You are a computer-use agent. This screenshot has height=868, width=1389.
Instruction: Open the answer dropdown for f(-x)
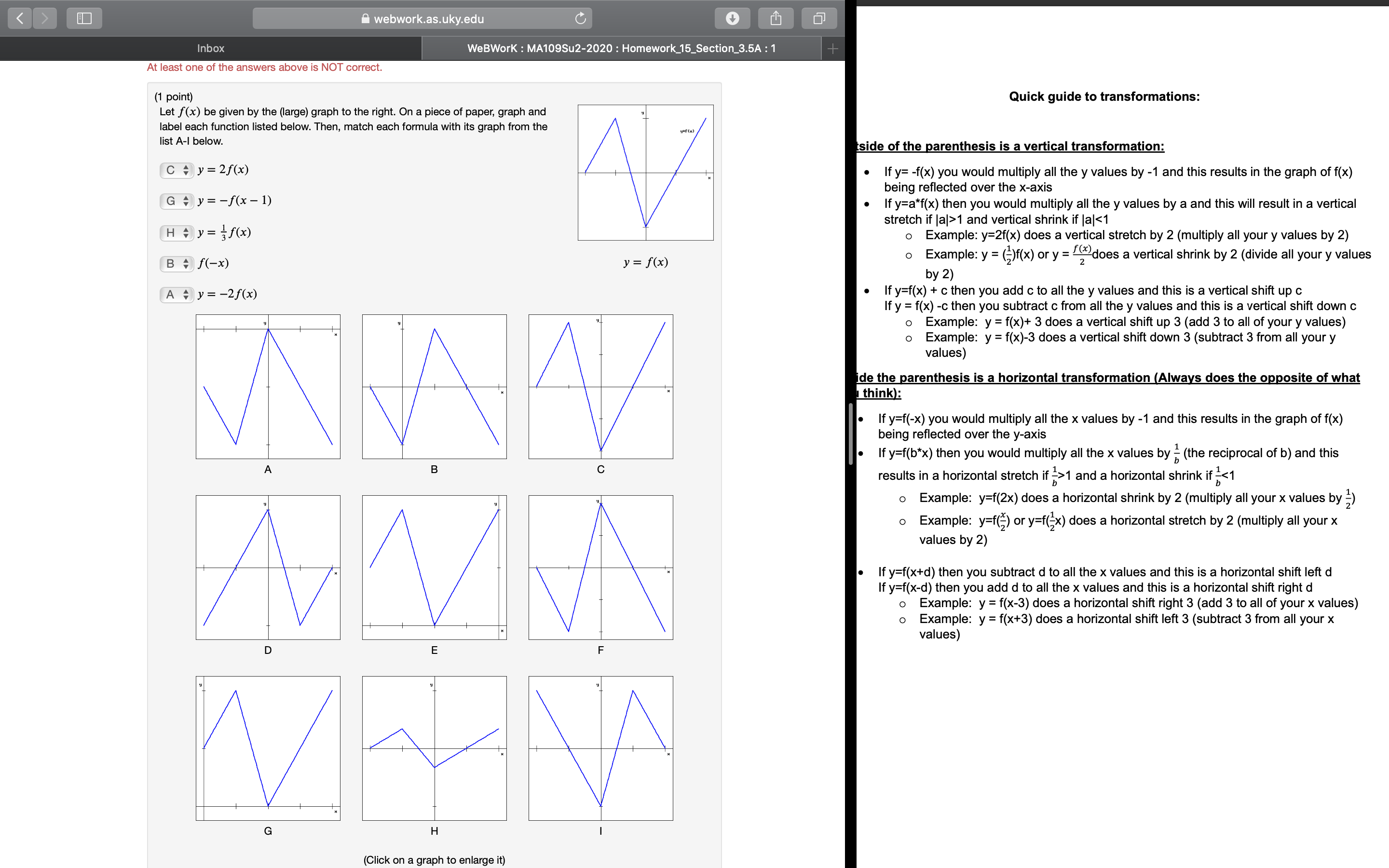(177, 263)
